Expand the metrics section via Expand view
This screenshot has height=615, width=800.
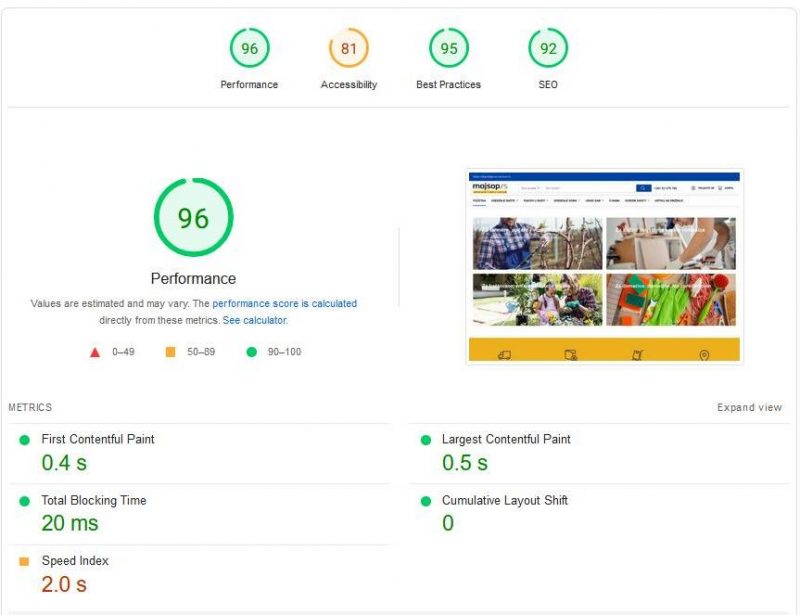pos(748,407)
